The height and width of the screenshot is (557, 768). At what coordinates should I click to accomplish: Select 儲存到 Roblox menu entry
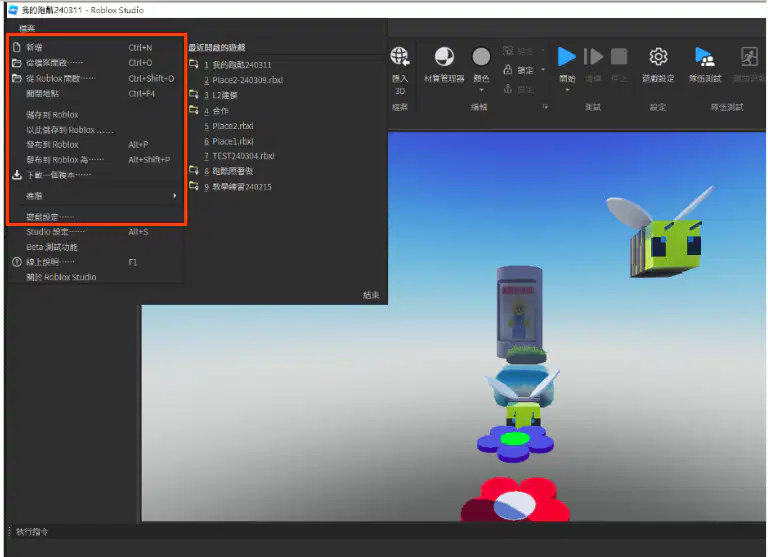coord(96,115)
